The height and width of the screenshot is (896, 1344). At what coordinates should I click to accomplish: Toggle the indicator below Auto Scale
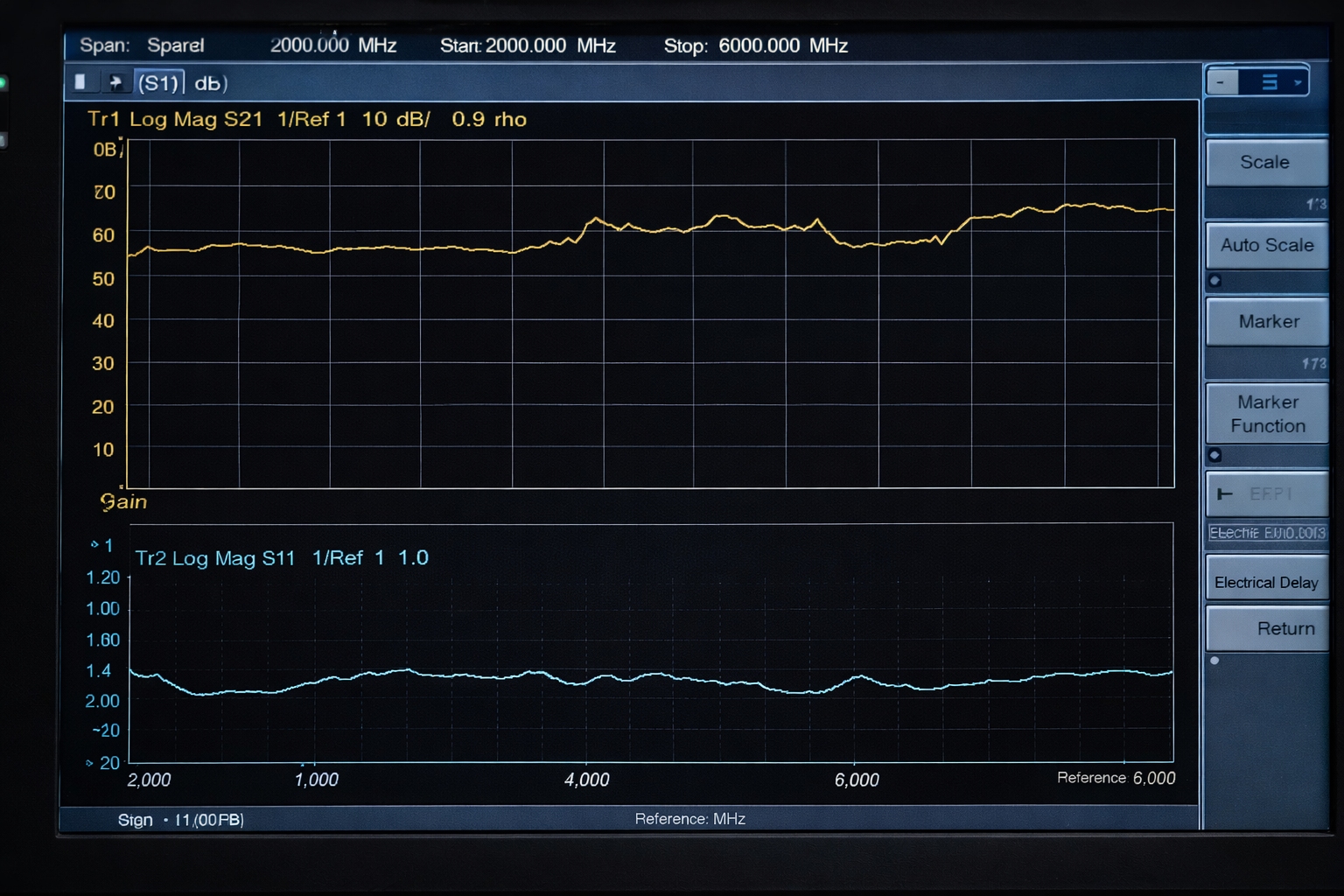coord(1214,281)
